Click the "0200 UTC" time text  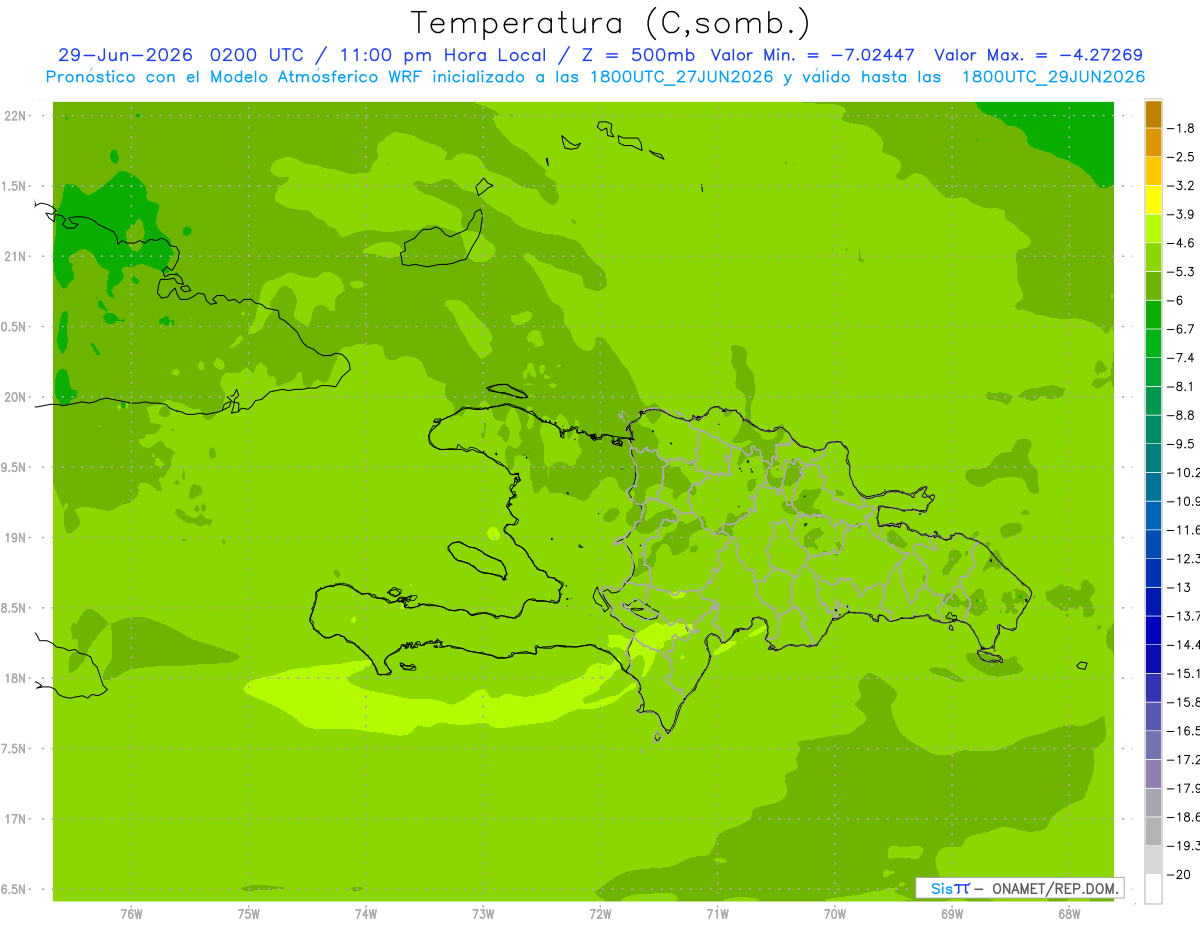[x=257, y=55]
